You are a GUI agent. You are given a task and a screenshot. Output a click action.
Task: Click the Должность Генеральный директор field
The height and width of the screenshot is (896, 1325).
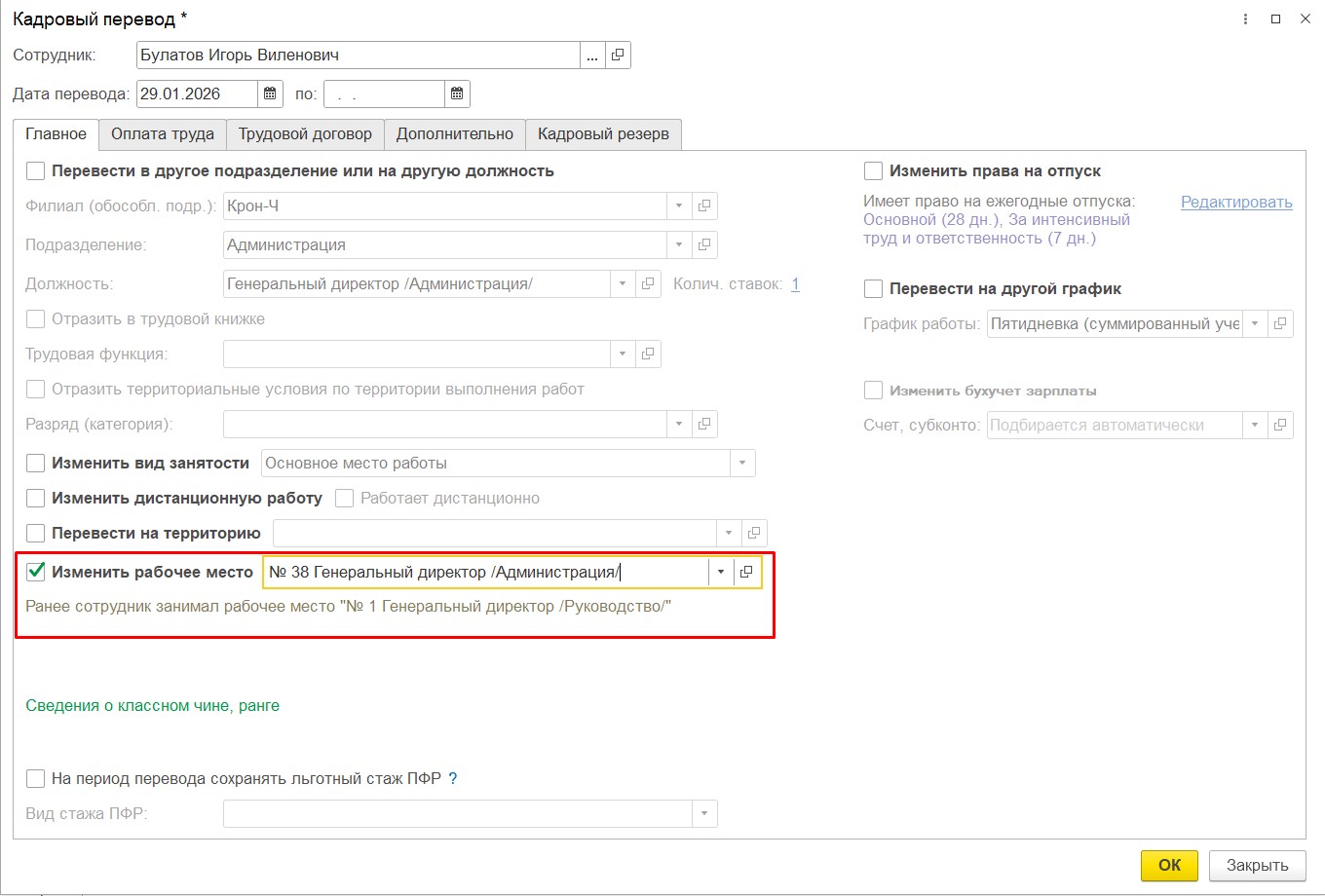pos(417,284)
